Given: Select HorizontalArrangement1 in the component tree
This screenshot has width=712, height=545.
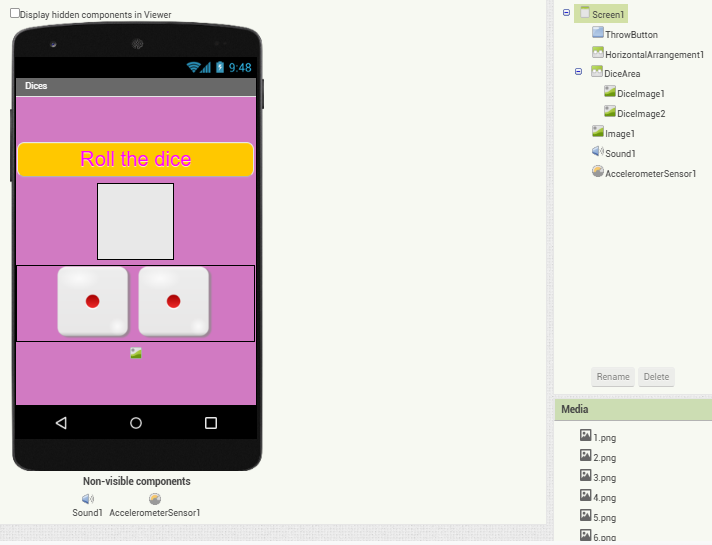Looking at the screenshot, I should [654, 54].
